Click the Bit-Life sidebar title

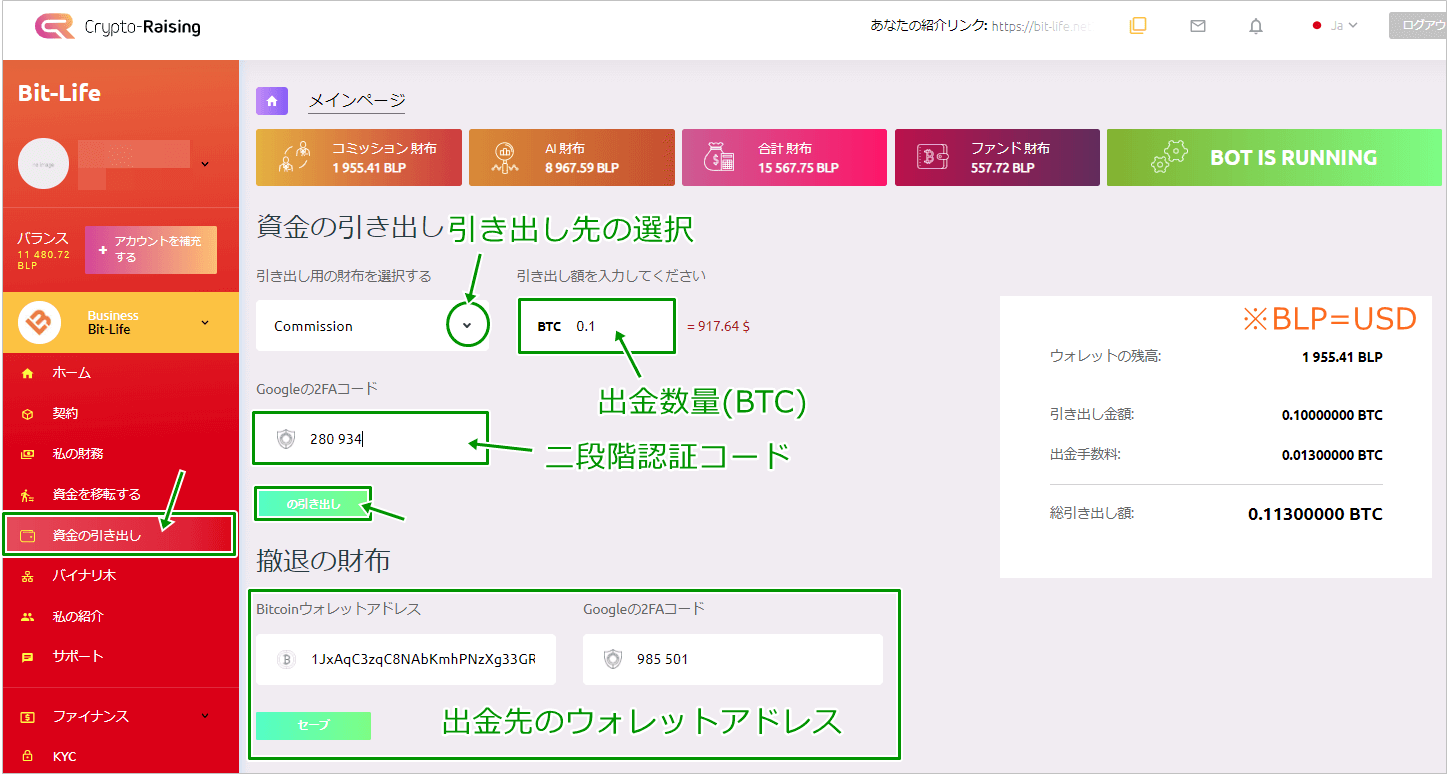[59, 93]
